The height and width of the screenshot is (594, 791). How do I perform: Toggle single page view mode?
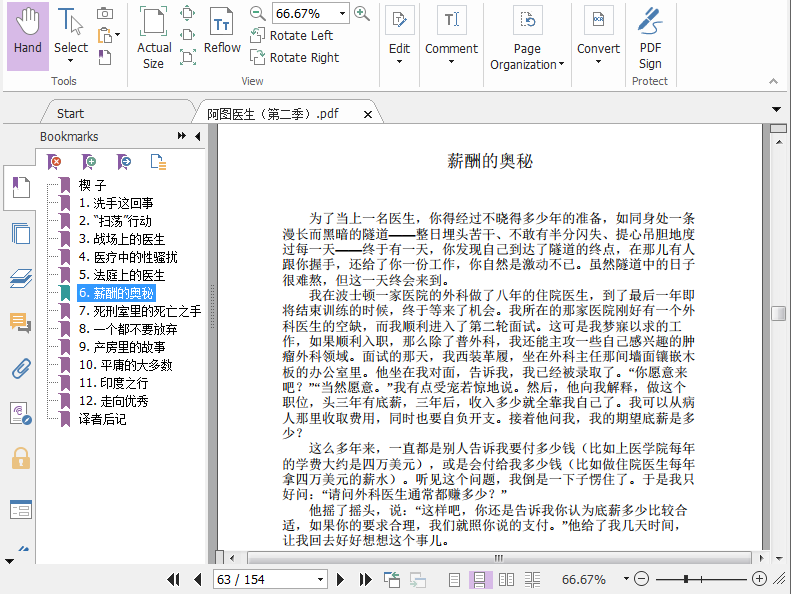pos(455,579)
